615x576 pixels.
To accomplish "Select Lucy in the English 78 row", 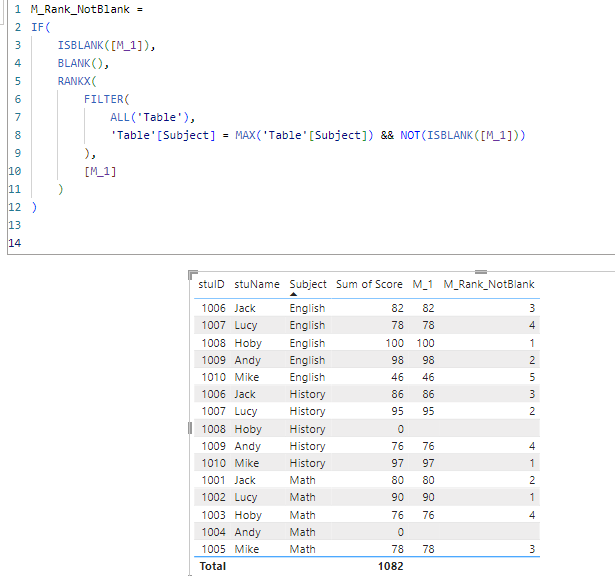I will tap(246, 325).
